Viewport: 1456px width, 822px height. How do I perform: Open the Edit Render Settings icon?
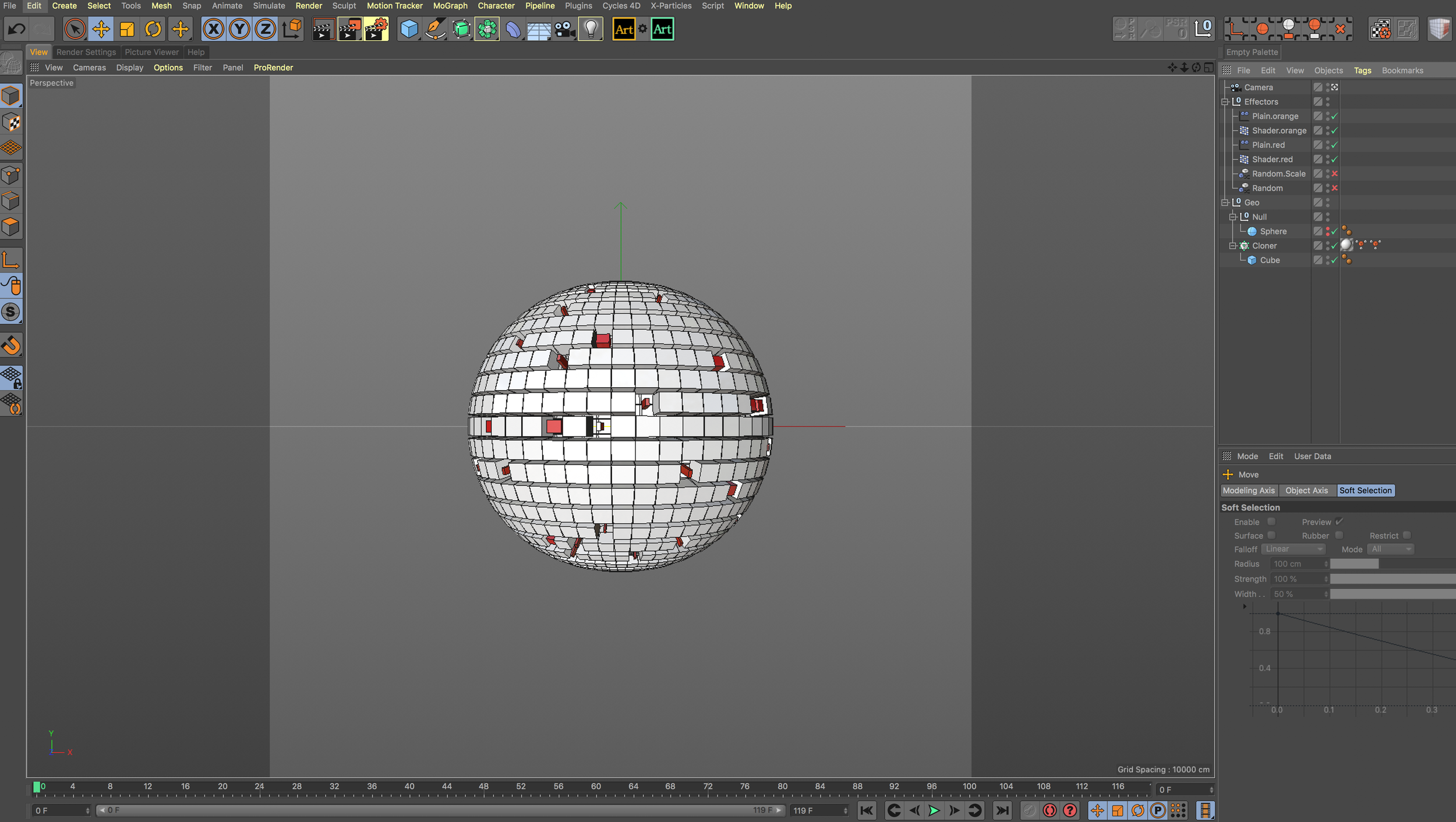(x=376, y=29)
